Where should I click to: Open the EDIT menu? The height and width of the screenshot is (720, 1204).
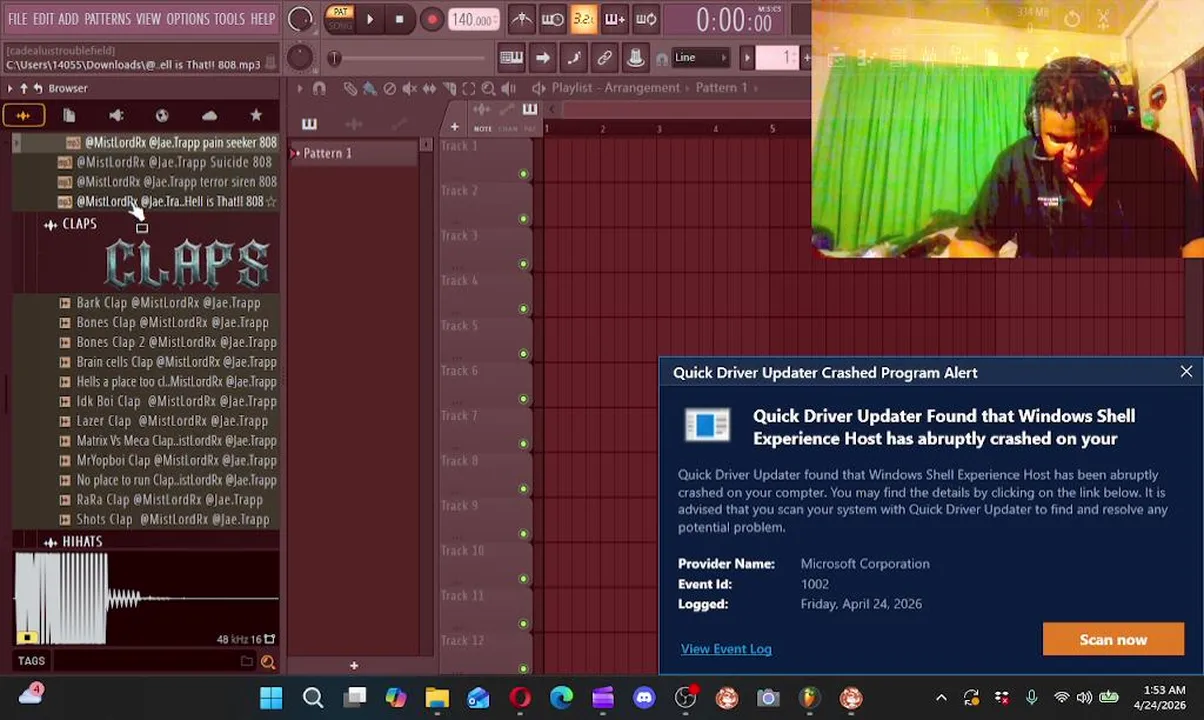pos(43,19)
